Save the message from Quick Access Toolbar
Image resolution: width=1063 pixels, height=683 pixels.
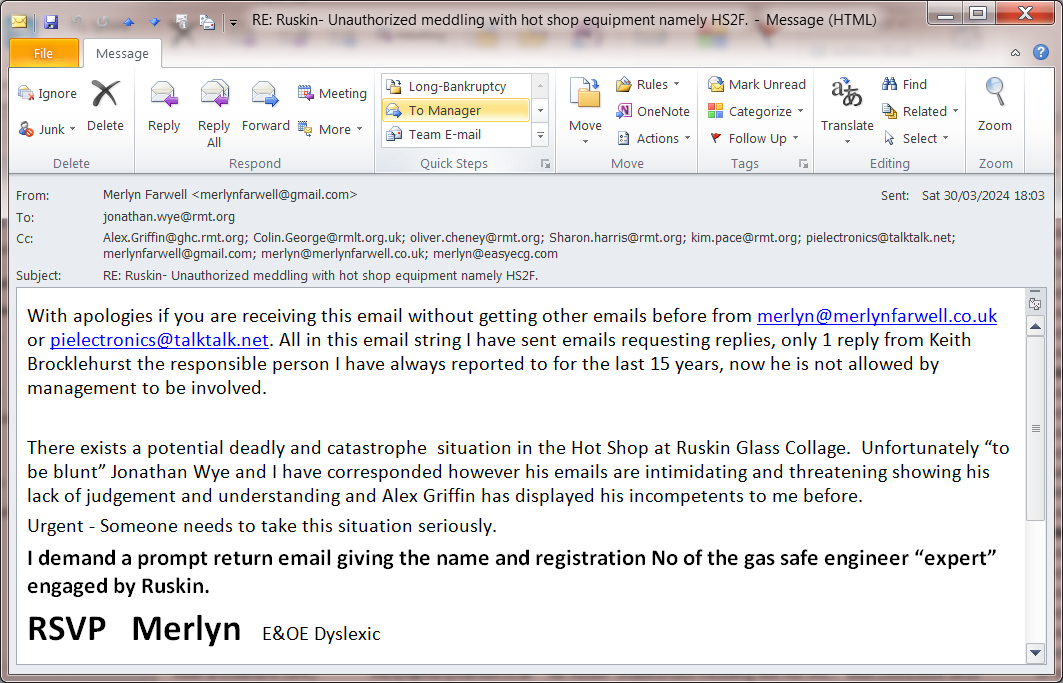pyautogui.click(x=51, y=22)
